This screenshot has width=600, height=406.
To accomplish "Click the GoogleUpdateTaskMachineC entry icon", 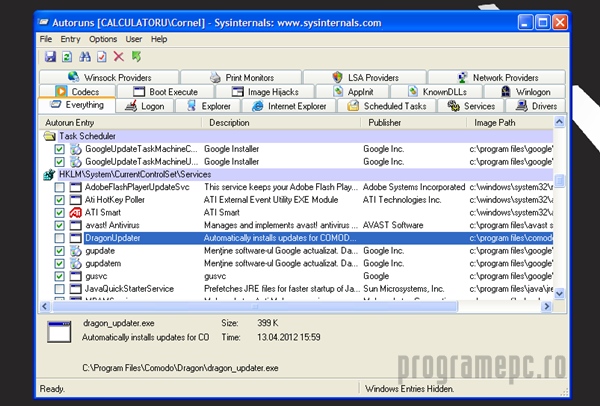I will (x=75, y=149).
